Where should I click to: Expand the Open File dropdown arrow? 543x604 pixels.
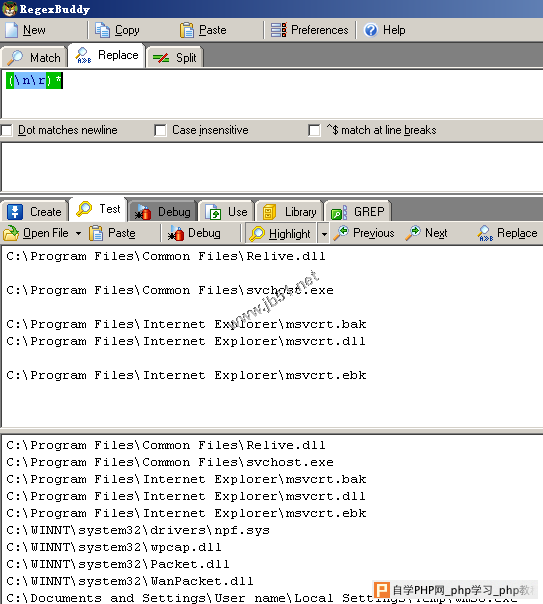click(x=78, y=233)
